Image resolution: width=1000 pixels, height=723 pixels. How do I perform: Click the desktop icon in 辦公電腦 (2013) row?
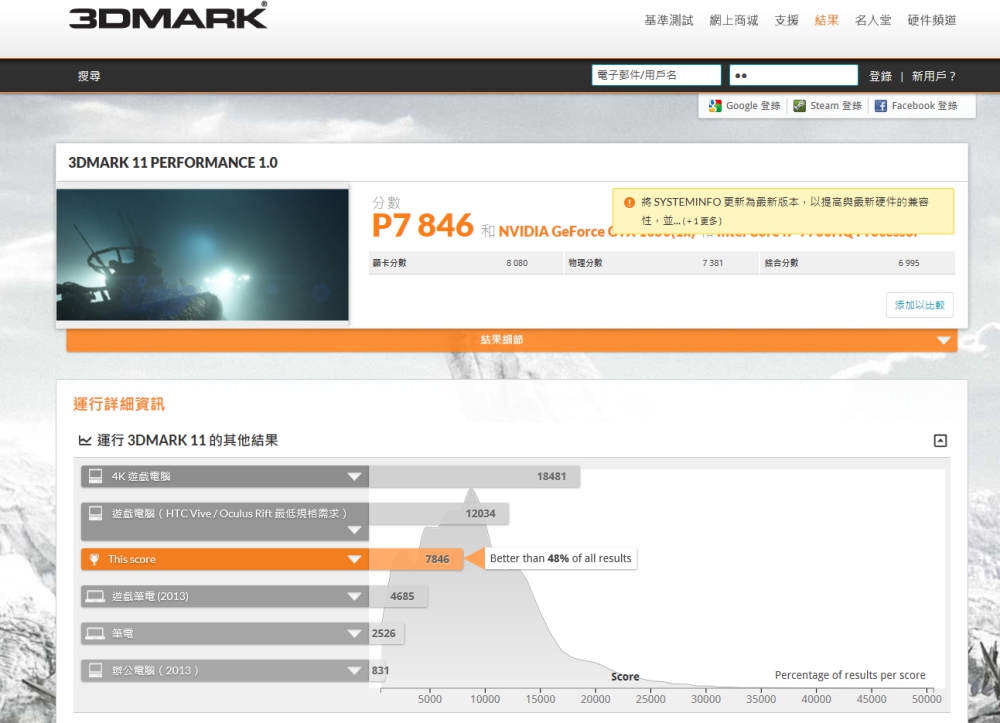click(x=96, y=670)
